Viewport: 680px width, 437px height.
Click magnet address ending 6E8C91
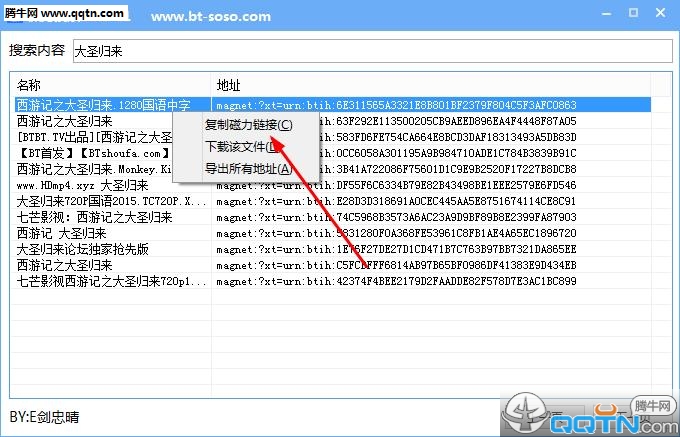click(396, 202)
